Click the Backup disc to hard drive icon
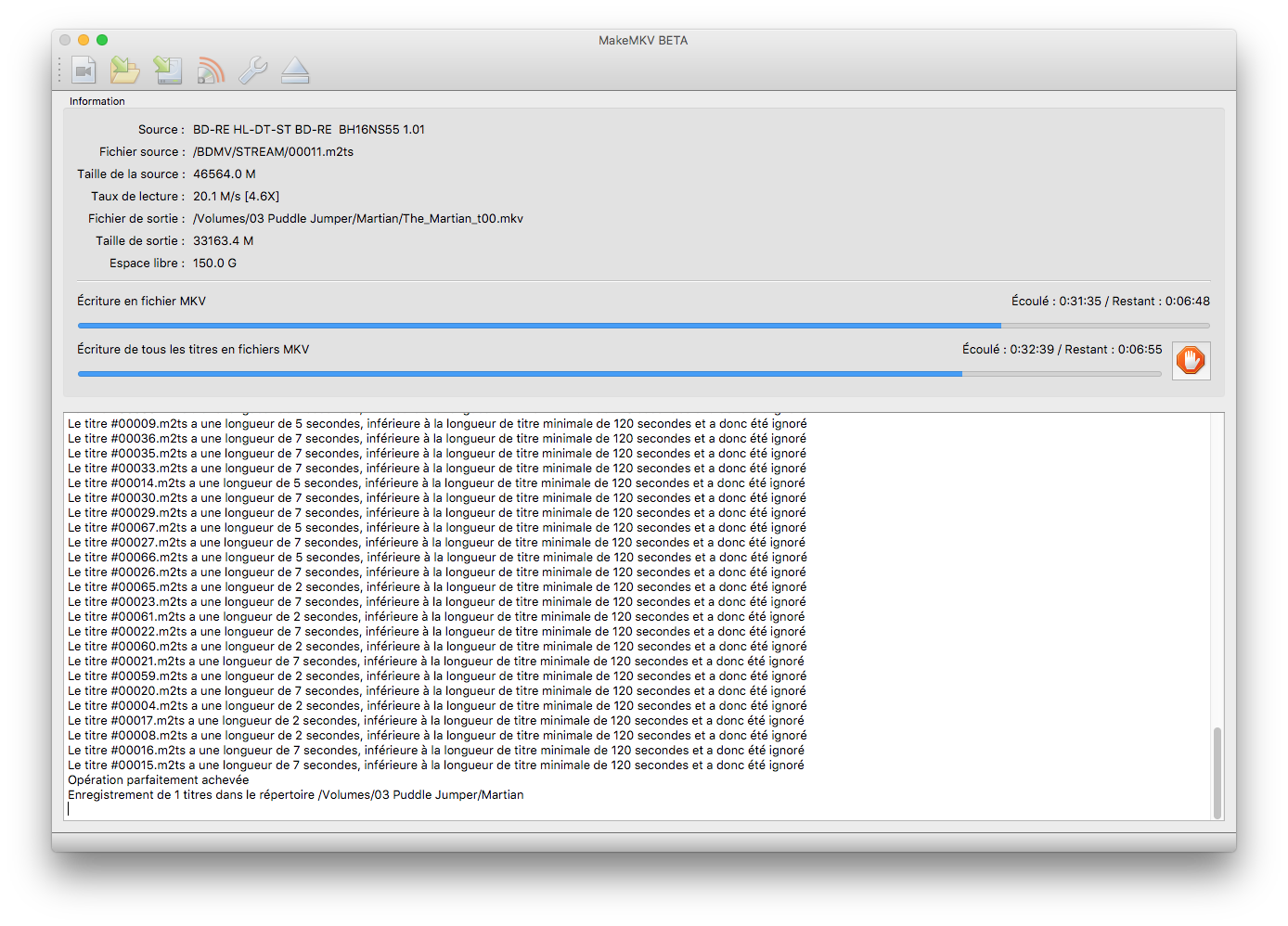 168,71
